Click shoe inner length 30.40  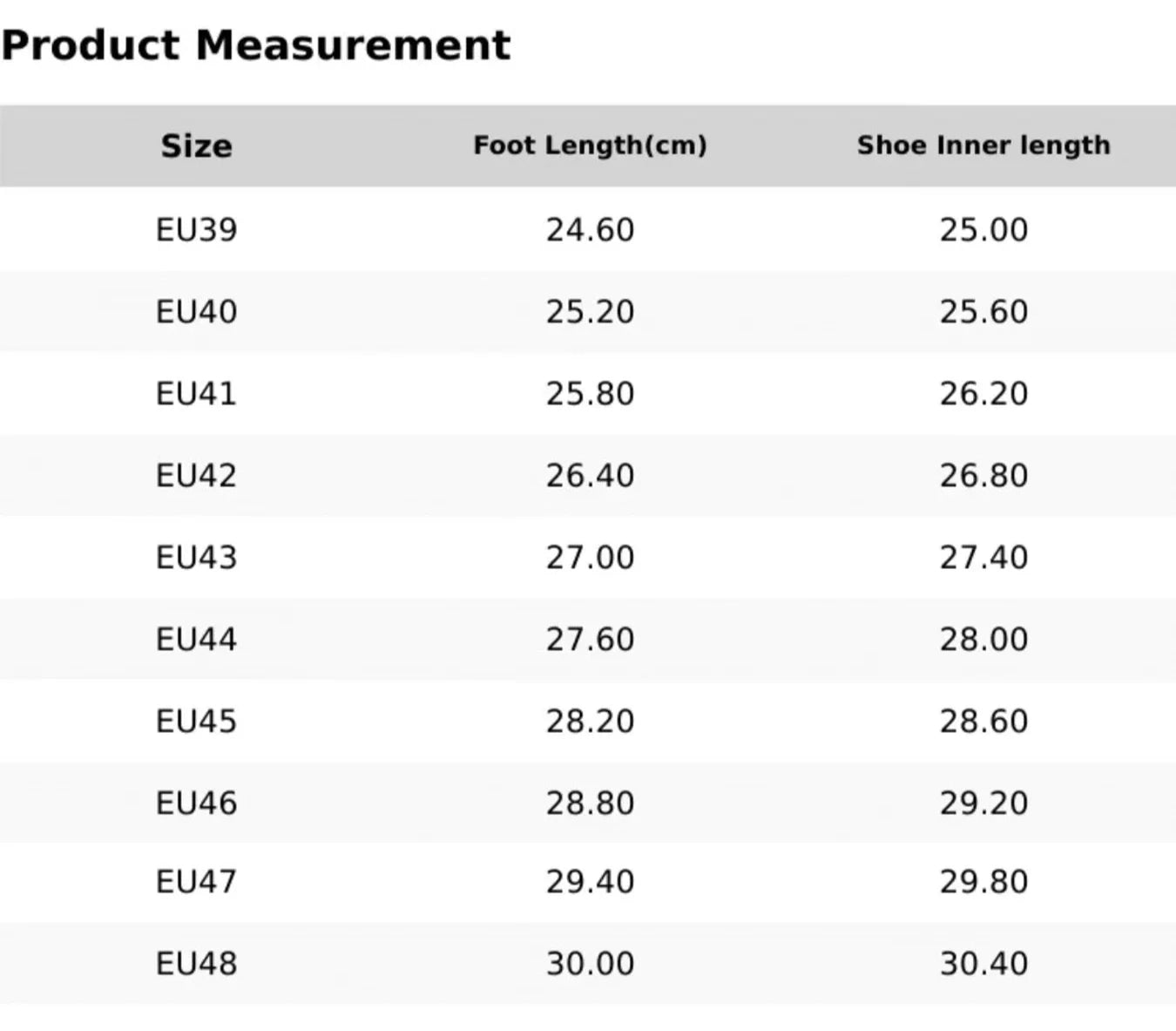pyautogui.click(x=983, y=963)
